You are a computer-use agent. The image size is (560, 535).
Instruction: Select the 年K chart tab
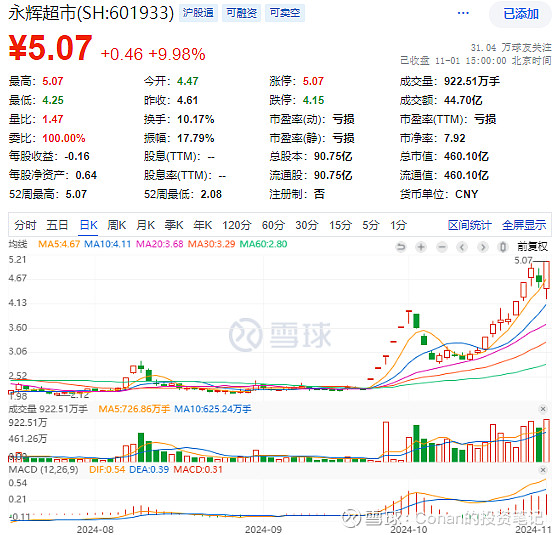click(202, 225)
